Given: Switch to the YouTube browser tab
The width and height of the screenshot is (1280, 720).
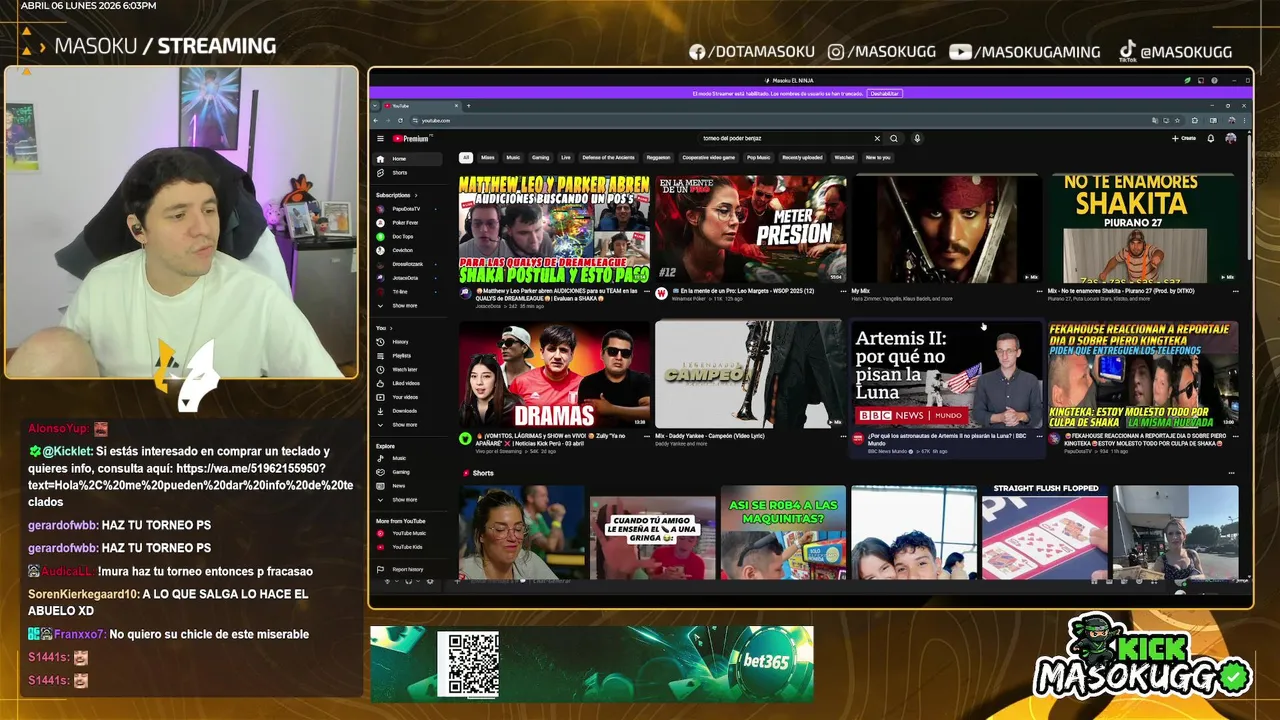Looking at the screenshot, I should tap(422, 106).
